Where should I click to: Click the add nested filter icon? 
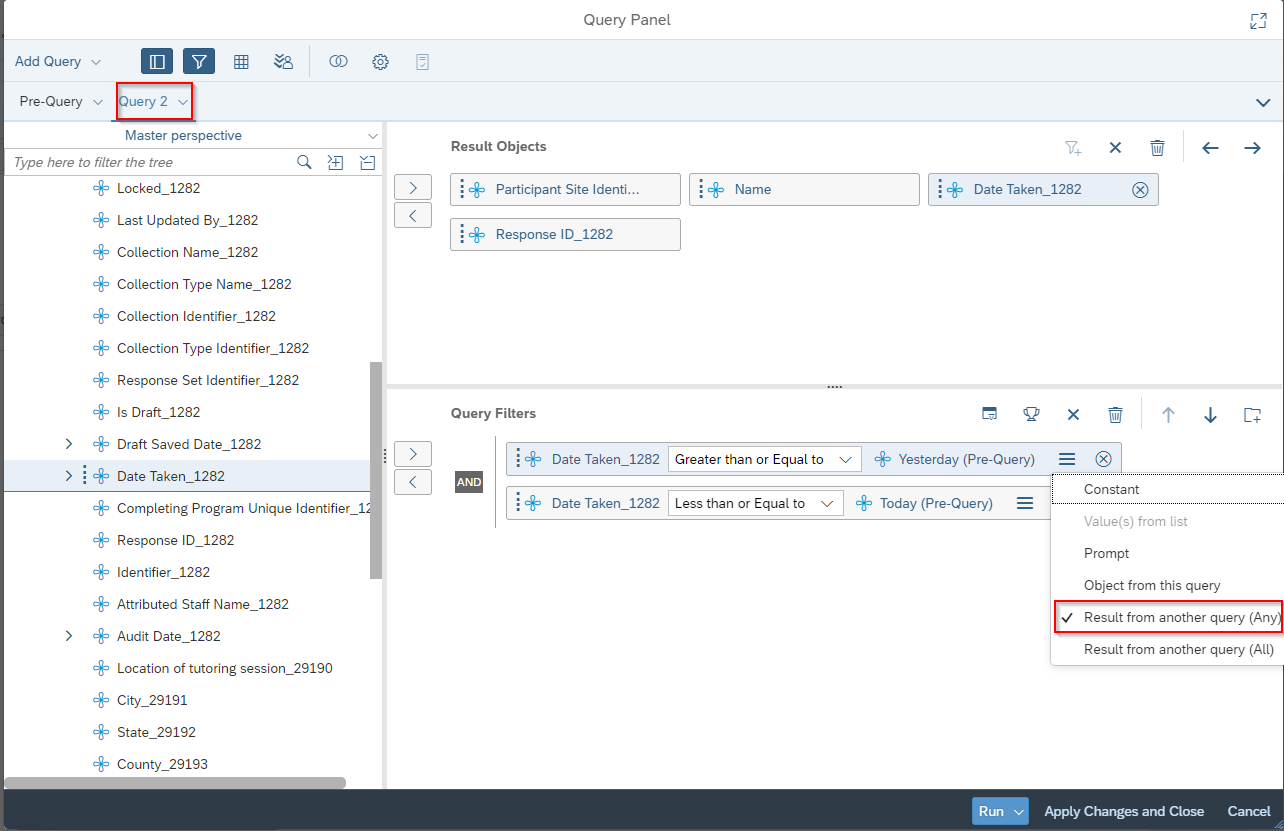click(1252, 414)
